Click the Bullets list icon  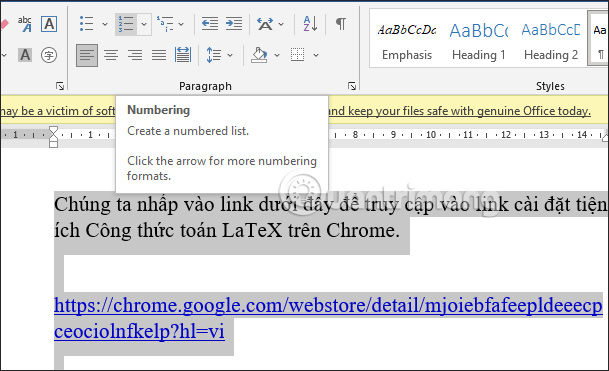86,24
